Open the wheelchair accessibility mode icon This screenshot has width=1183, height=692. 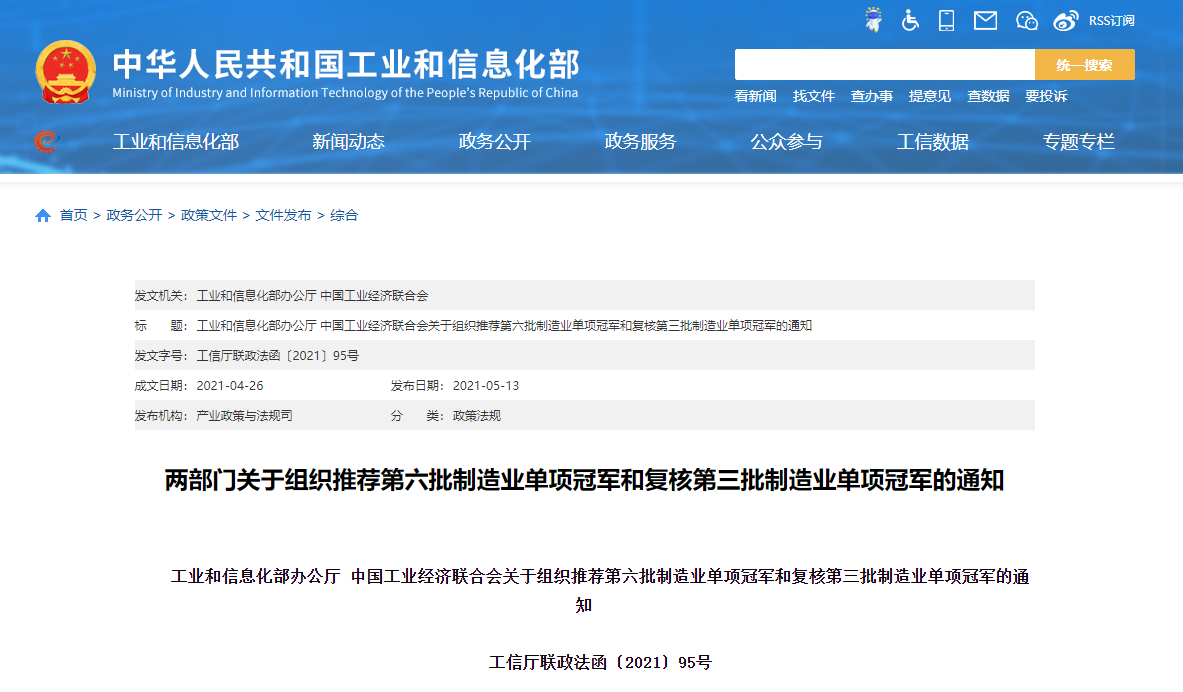tap(910, 20)
